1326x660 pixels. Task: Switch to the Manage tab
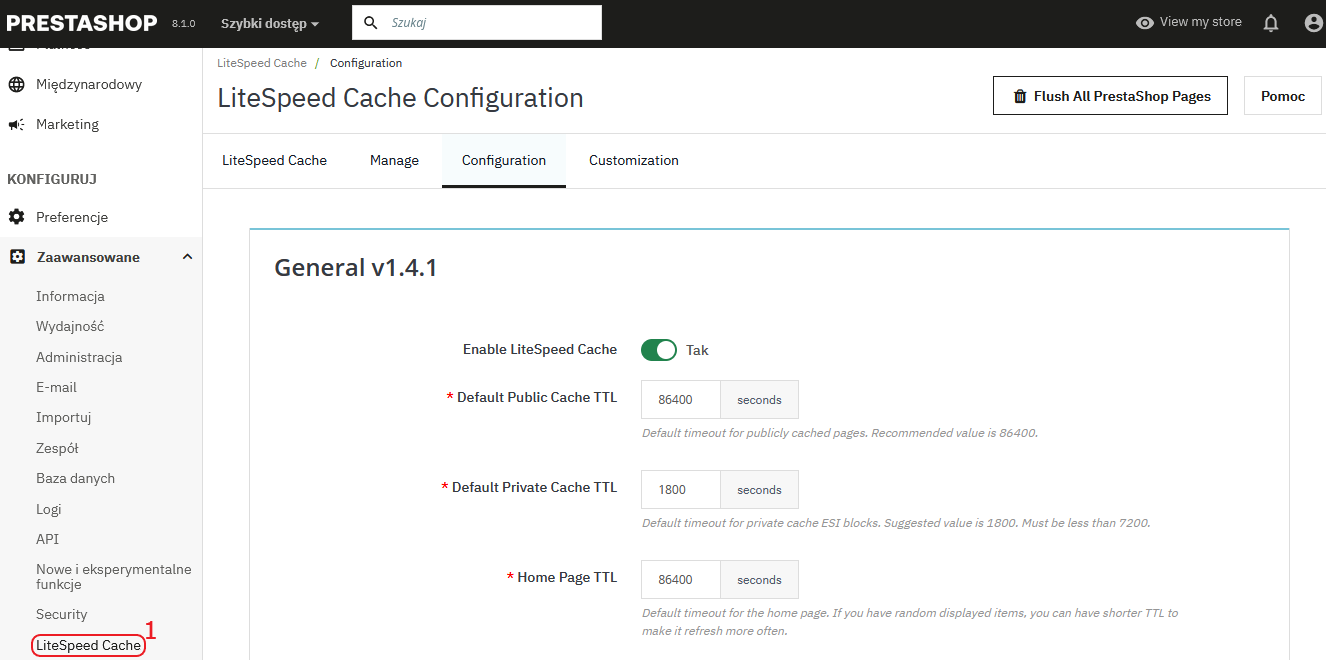tap(394, 160)
